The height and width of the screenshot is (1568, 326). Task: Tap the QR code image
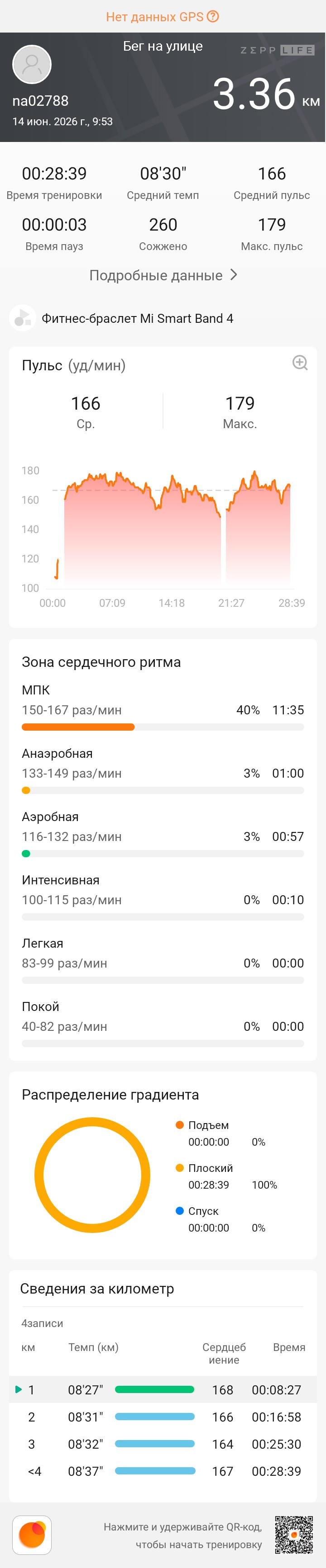tap(294, 1535)
